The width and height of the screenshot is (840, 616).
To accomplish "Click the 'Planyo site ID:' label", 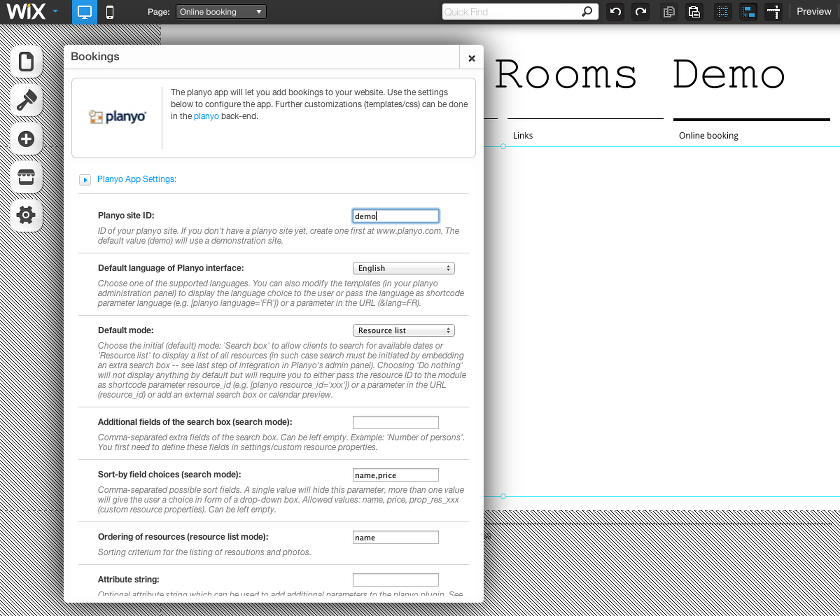I will 126,215.
